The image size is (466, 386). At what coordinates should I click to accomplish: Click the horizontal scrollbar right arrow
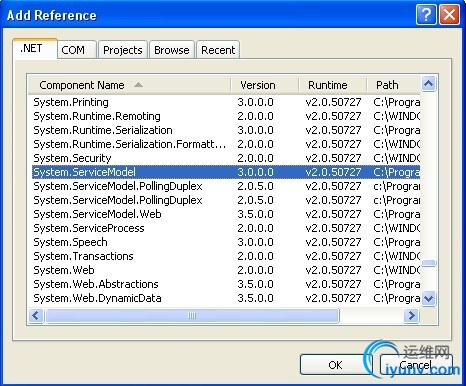click(x=412, y=315)
